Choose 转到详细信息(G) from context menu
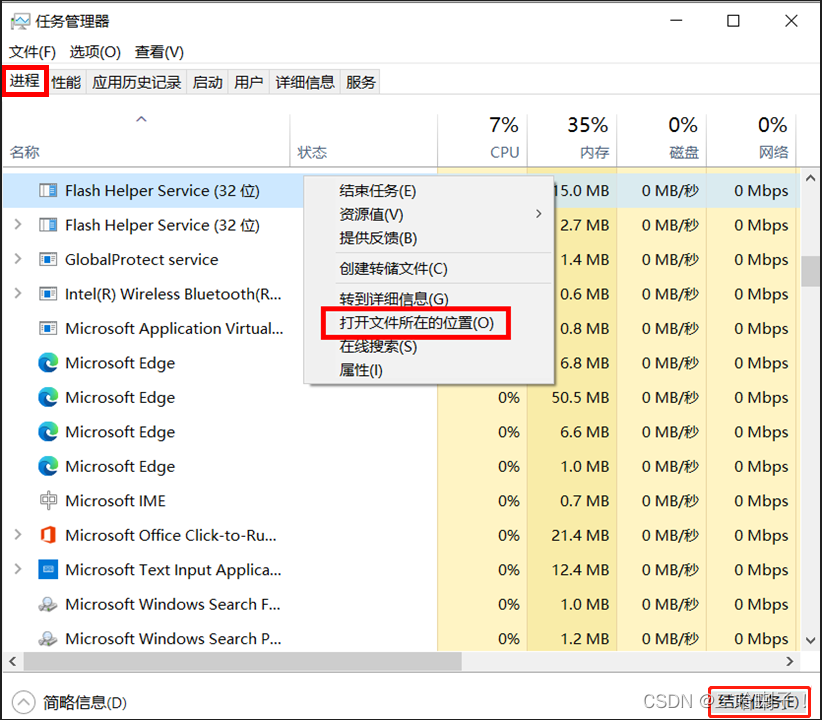 [429, 299]
